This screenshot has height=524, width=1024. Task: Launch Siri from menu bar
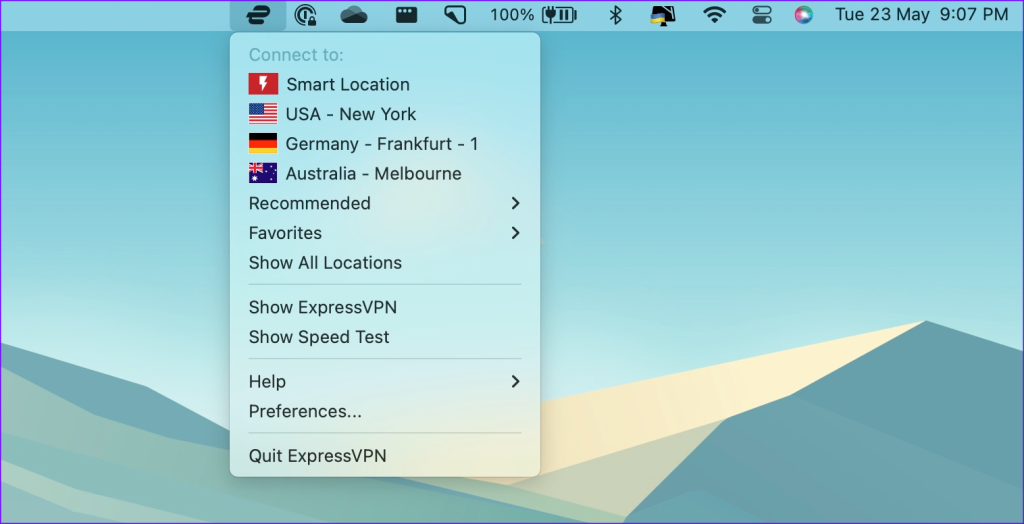pos(803,15)
